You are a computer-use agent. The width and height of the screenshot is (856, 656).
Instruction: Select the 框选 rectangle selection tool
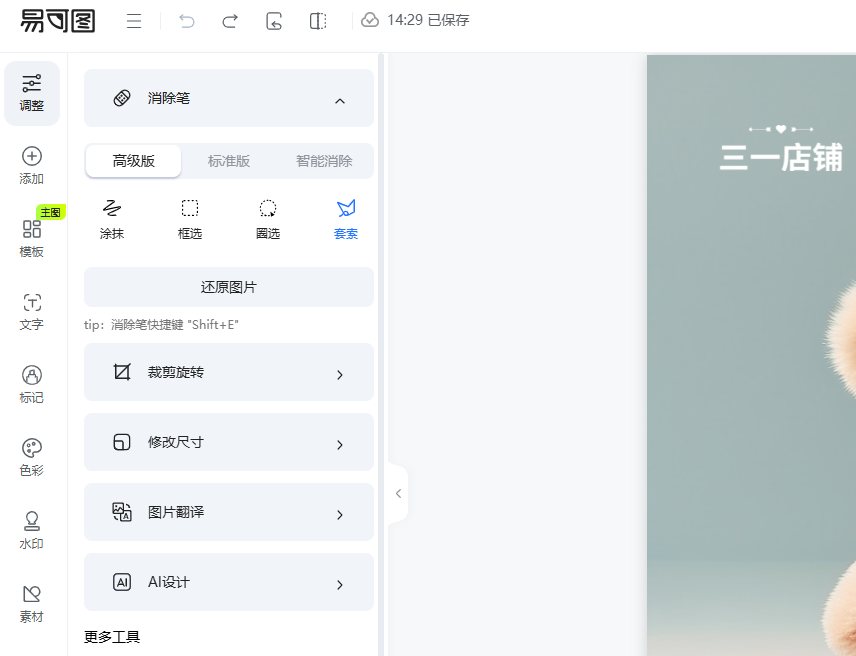(x=190, y=219)
